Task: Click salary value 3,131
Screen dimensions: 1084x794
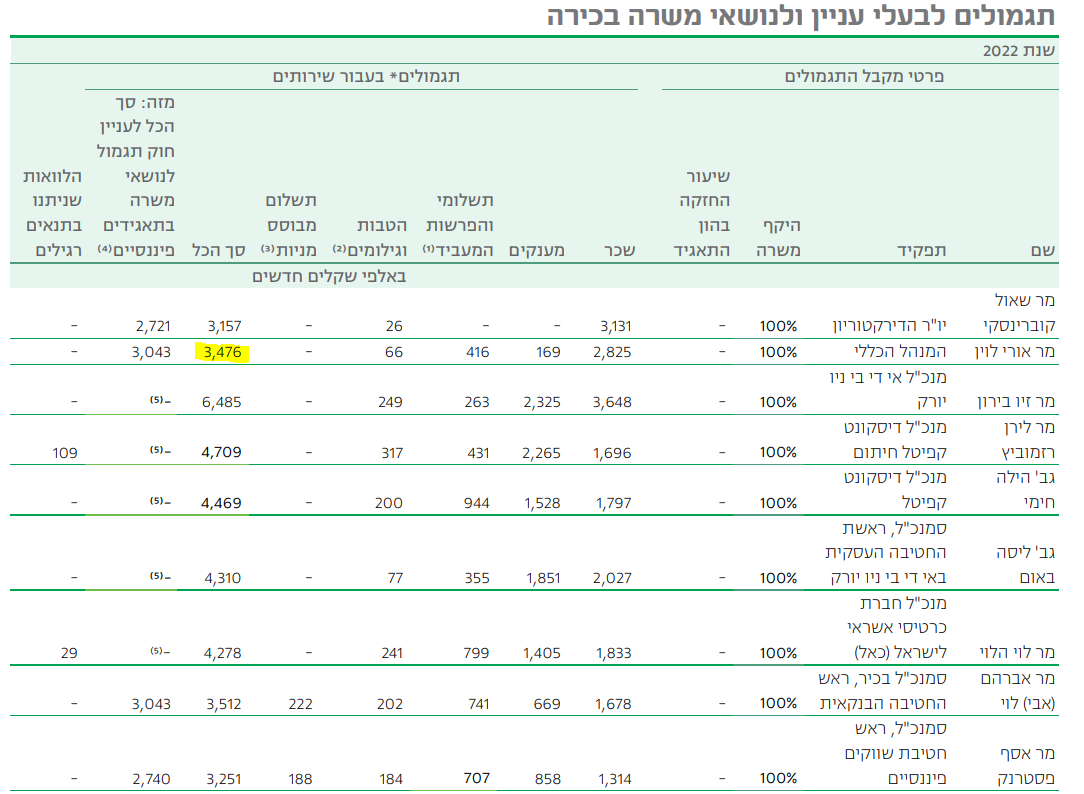Action: pos(615,326)
